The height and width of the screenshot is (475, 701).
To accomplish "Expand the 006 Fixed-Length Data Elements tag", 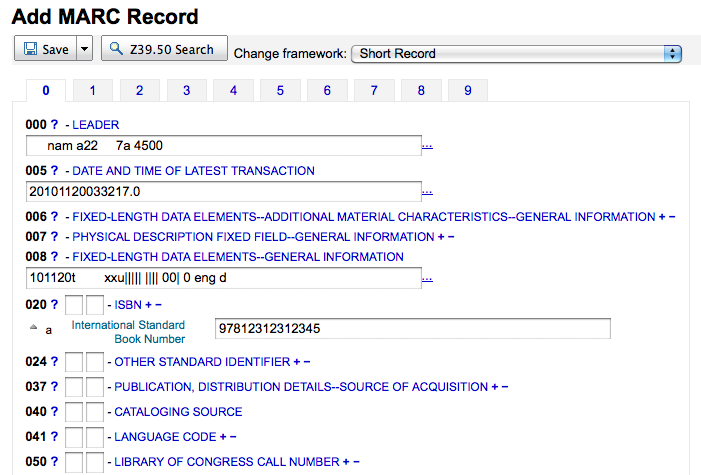I will 362,217.
